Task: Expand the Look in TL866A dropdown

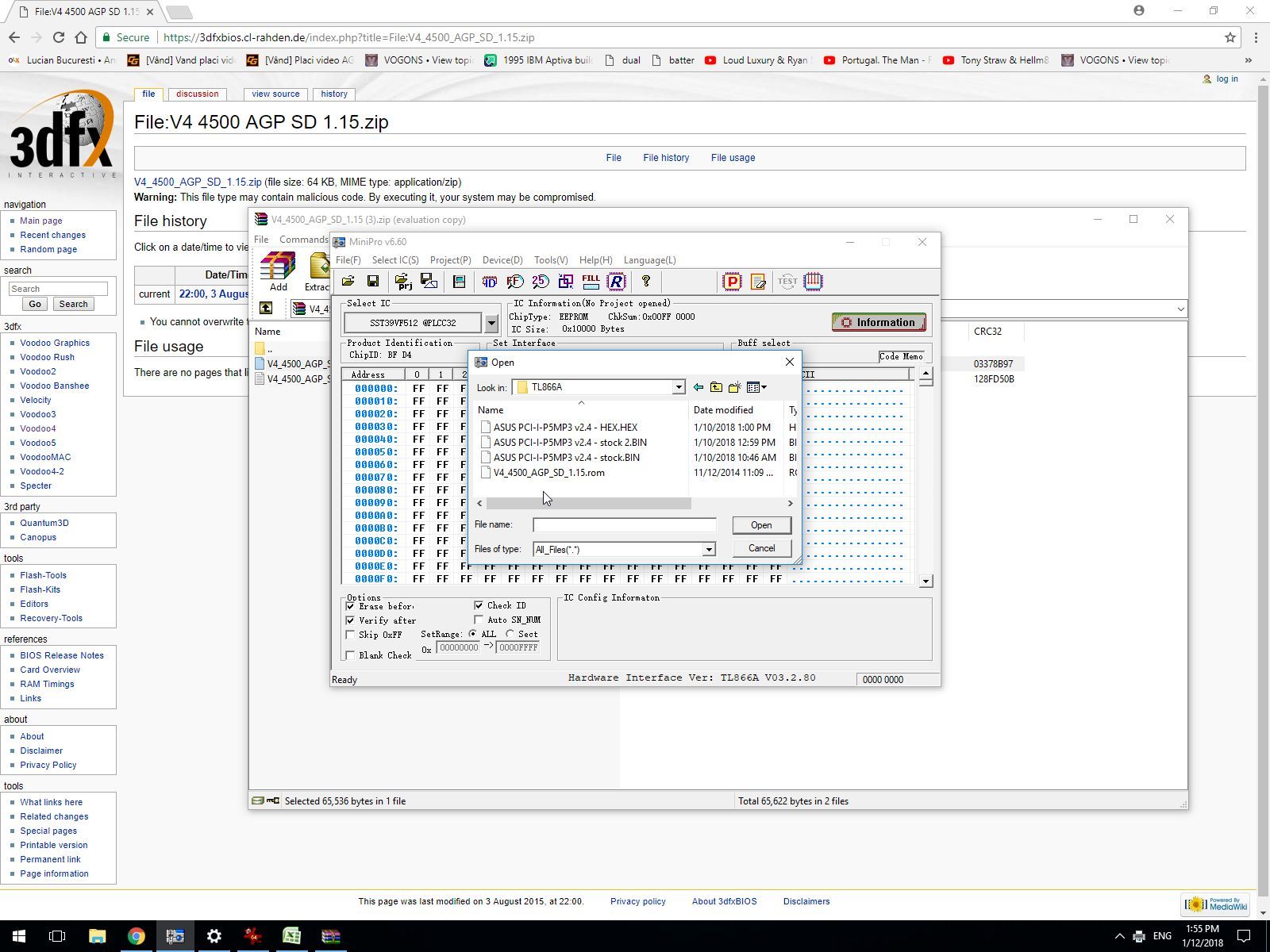Action: click(x=679, y=387)
